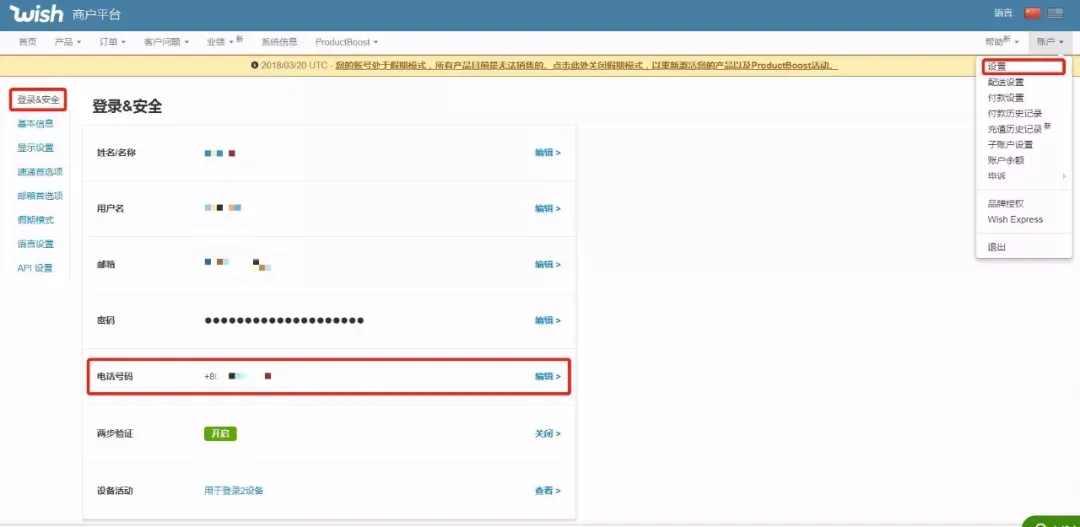This screenshot has height=527, width=1080.
Task: Edit the 邮箱 row
Action: 548,265
